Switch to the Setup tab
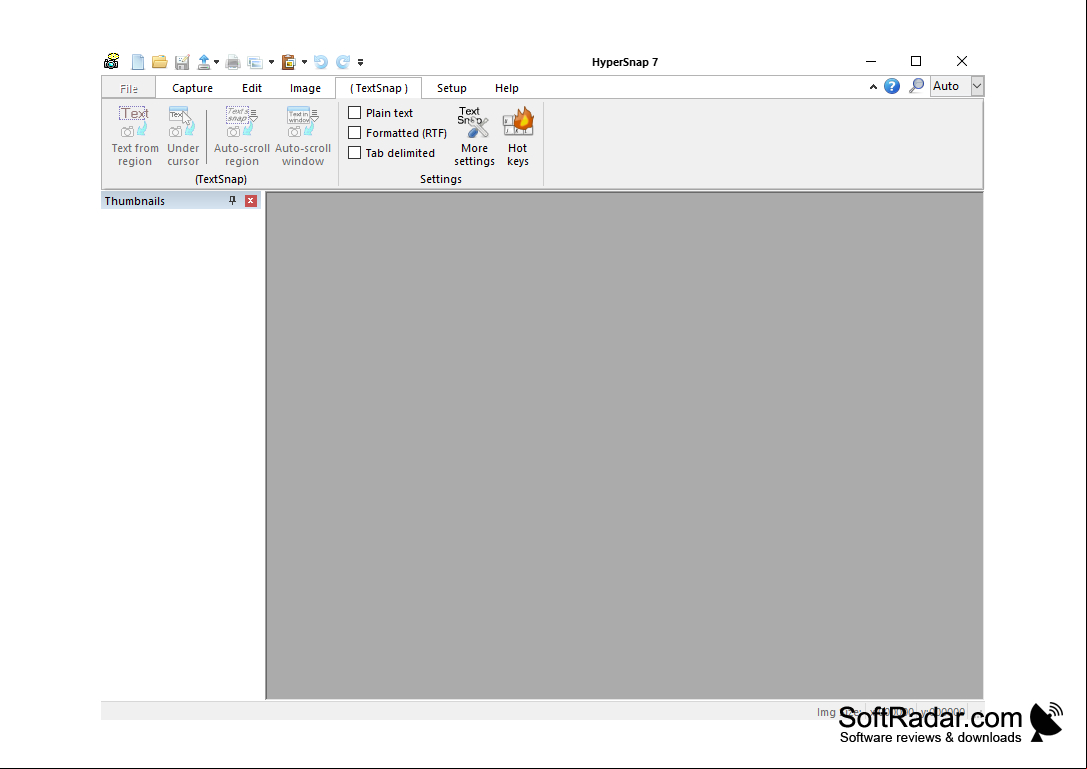Viewport: 1087px width, 769px height. (451, 88)
